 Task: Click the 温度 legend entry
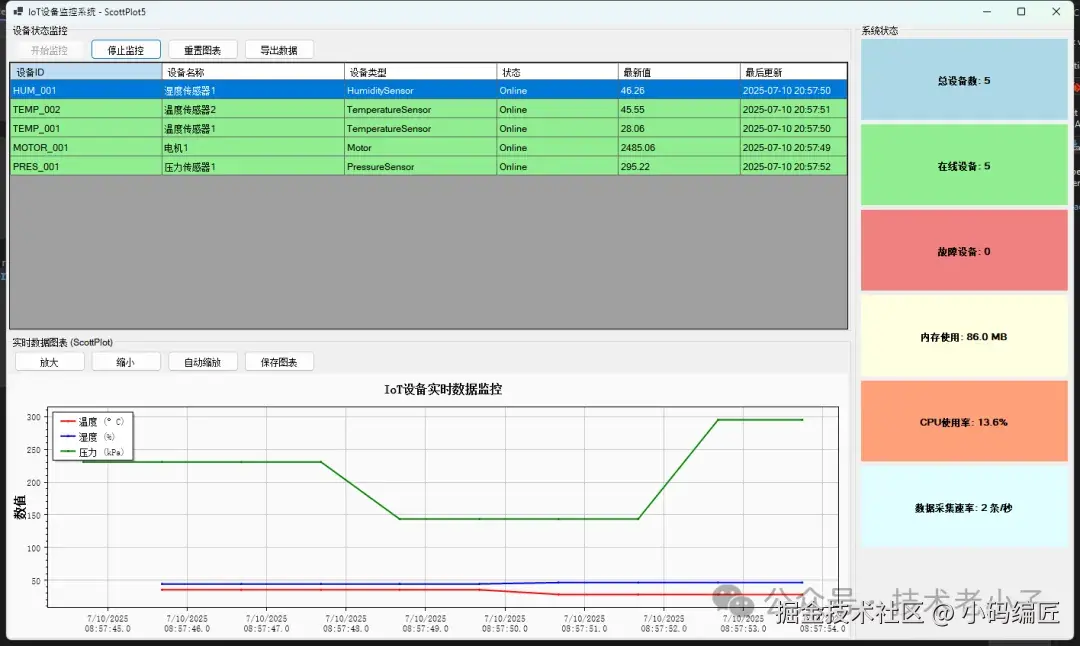coord(92,421)
